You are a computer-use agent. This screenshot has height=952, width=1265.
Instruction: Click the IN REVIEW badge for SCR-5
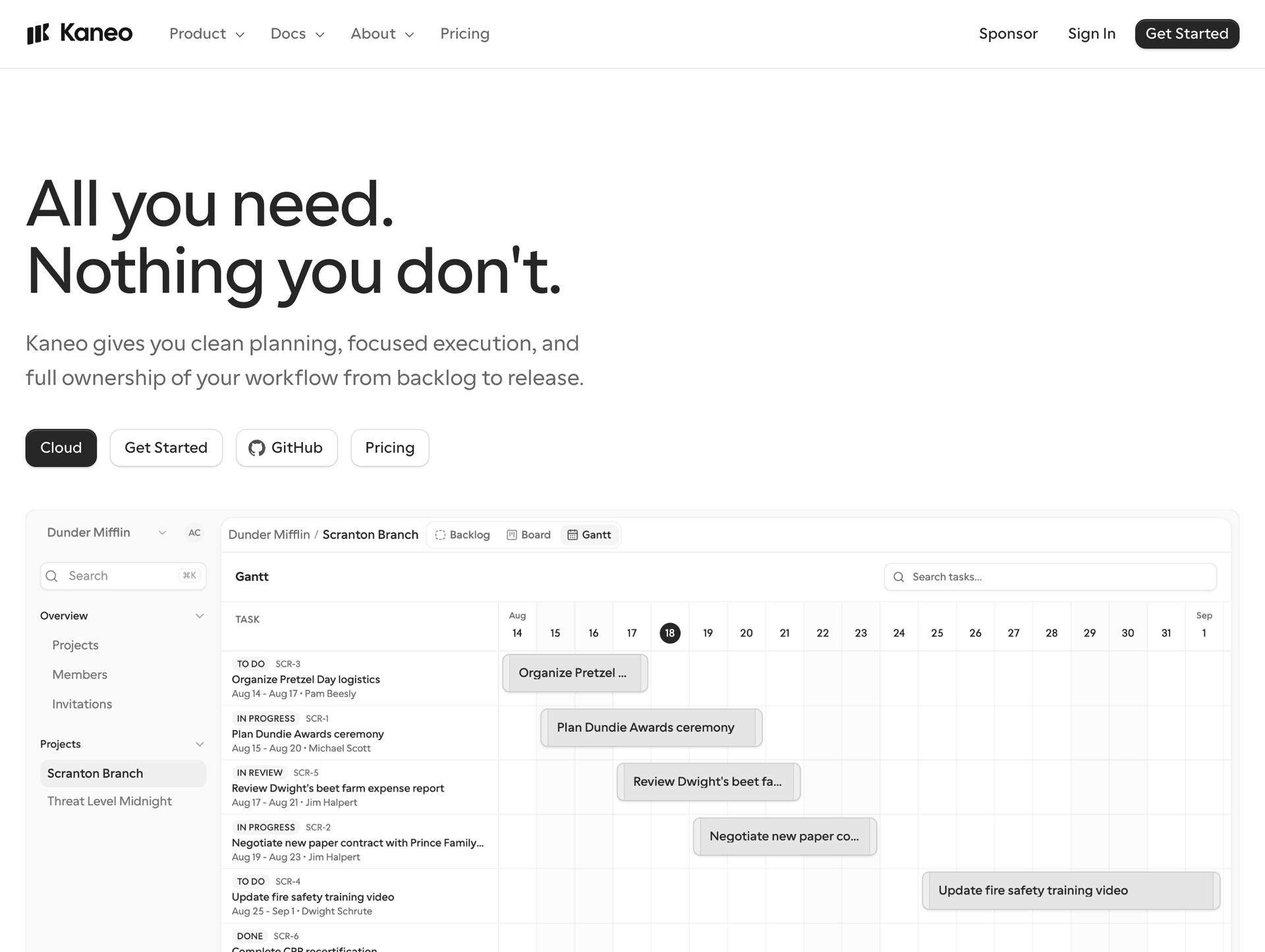[260, 773]
